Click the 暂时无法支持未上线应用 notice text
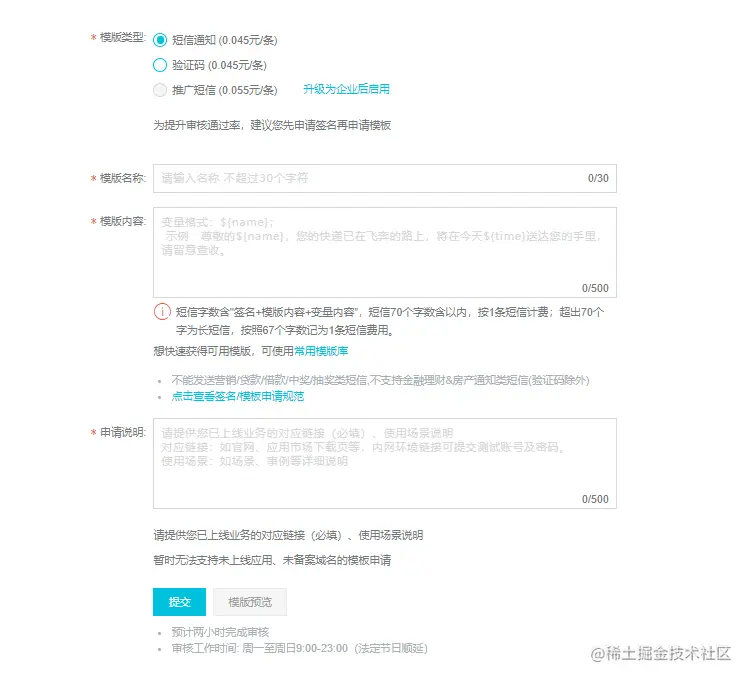 (x=272, y=560)
